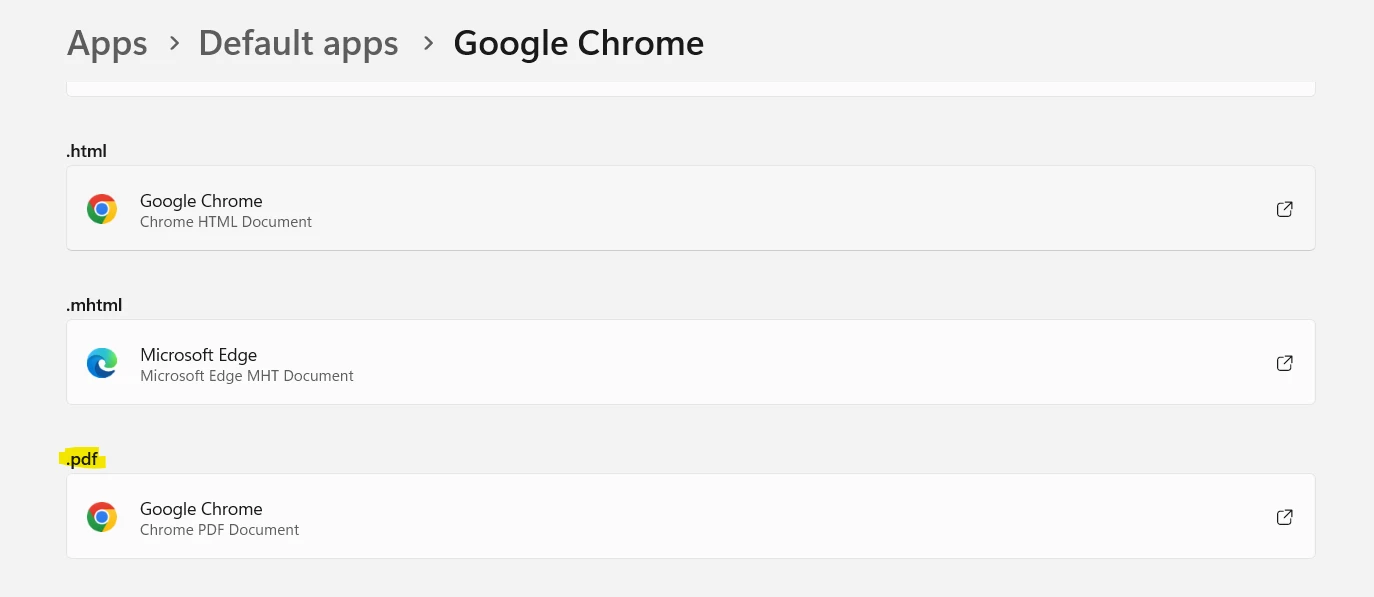Click the Default apps breadcrumb link
The height and width of the screenshot is (597, 1374).
[298, 42]
